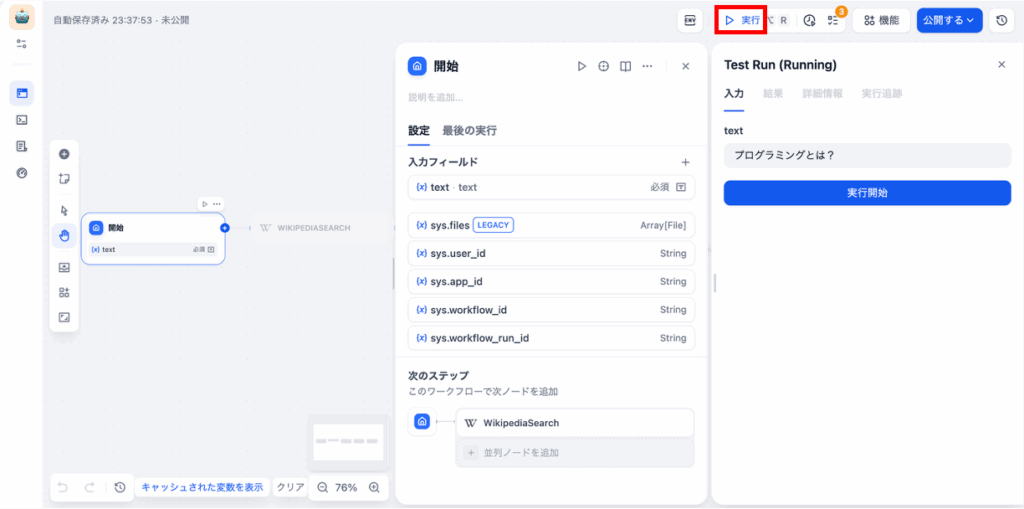Viewport: 1024px width, 509px height.
Task: Open the 76% zoom level dropdown
Action: pos(346,487)
